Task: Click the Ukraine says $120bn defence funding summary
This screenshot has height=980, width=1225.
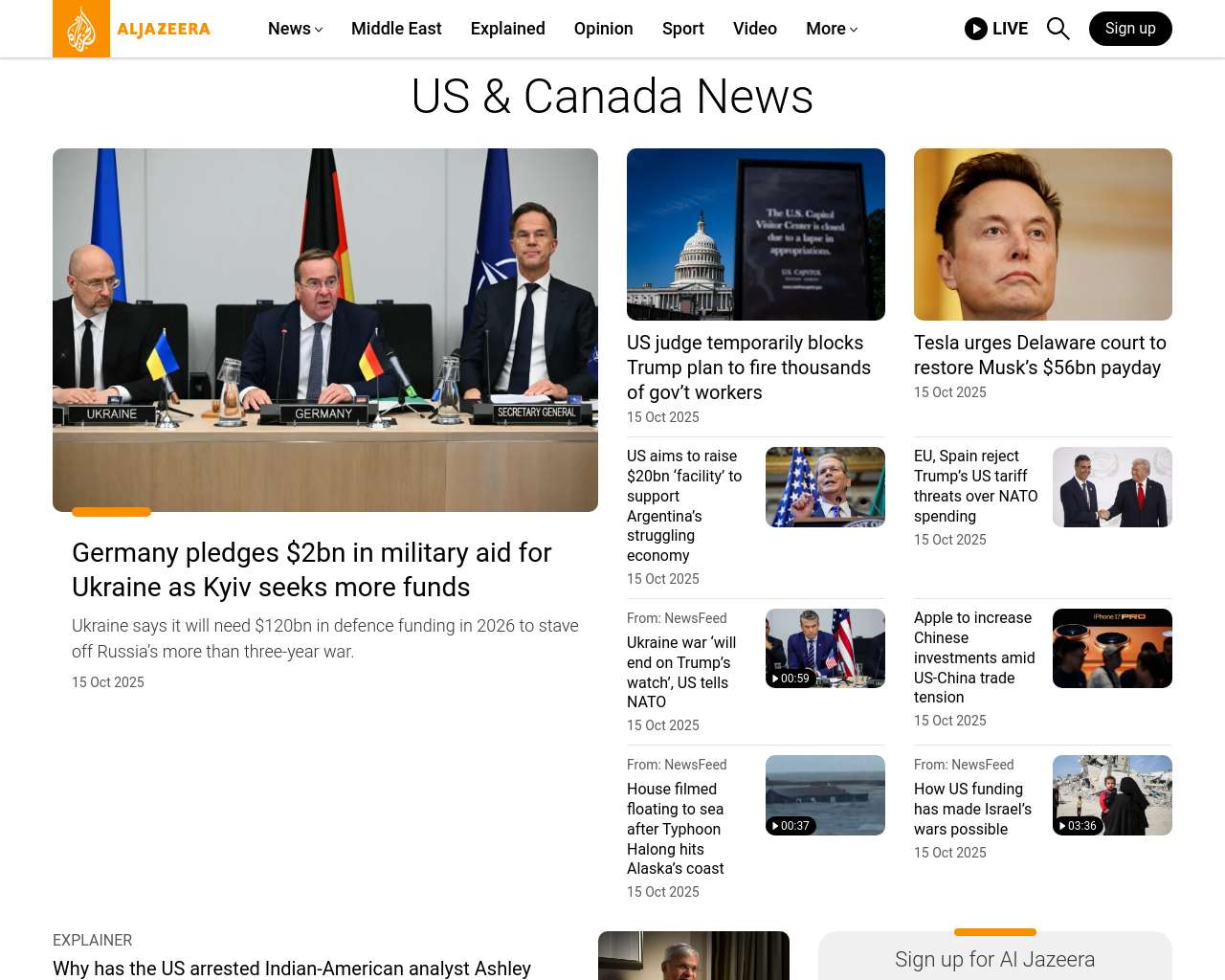Action: coord(325,638)
